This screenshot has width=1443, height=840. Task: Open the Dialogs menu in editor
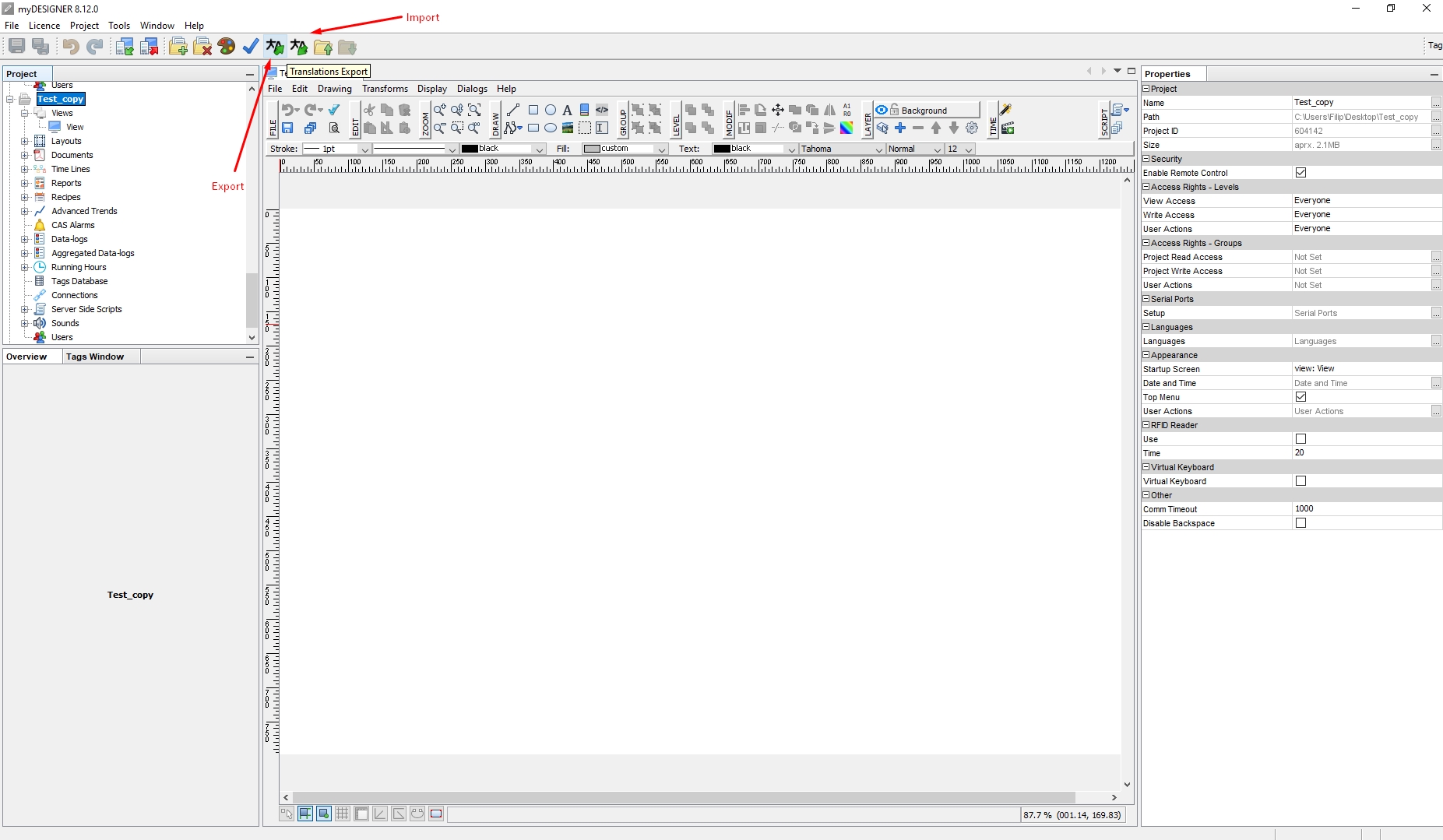(472, 89)
